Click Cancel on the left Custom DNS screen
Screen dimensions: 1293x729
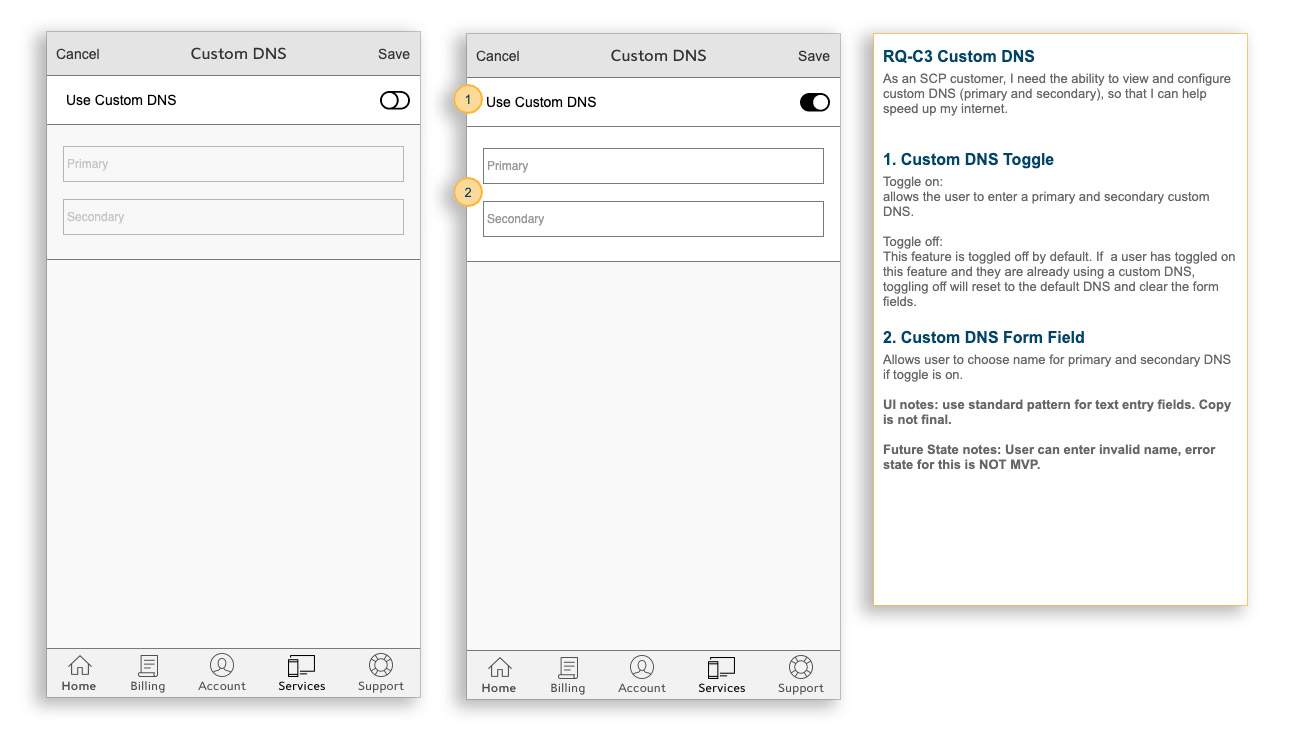[x=77, y=55]
